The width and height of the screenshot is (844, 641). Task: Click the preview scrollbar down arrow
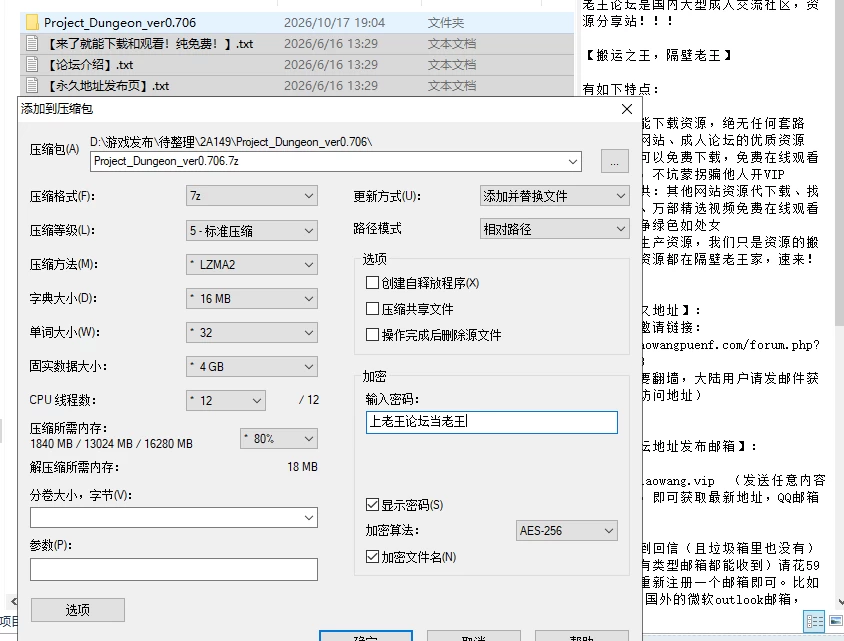[840, 602]
